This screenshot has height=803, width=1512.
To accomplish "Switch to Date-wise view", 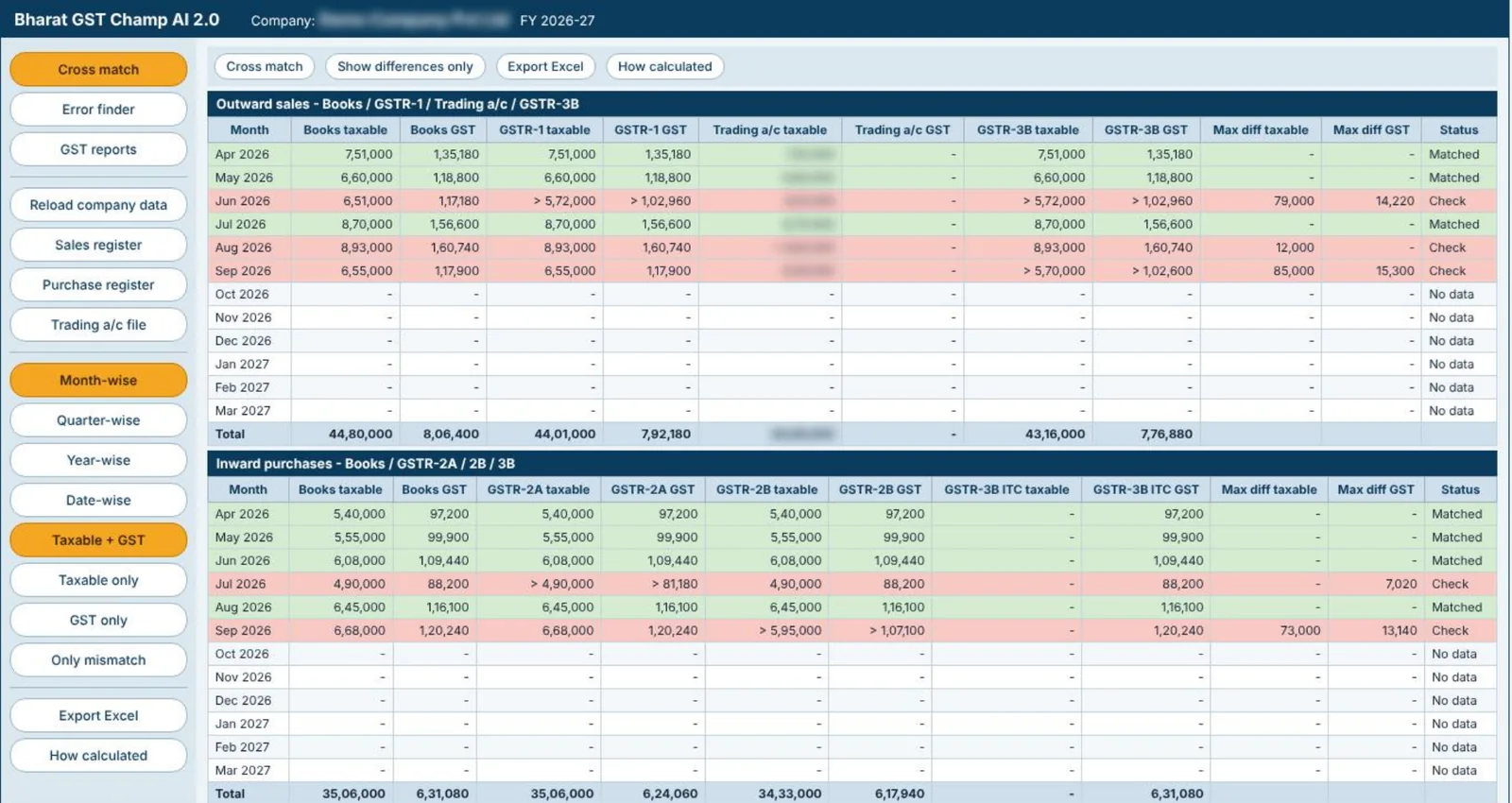I will (98, 500).
